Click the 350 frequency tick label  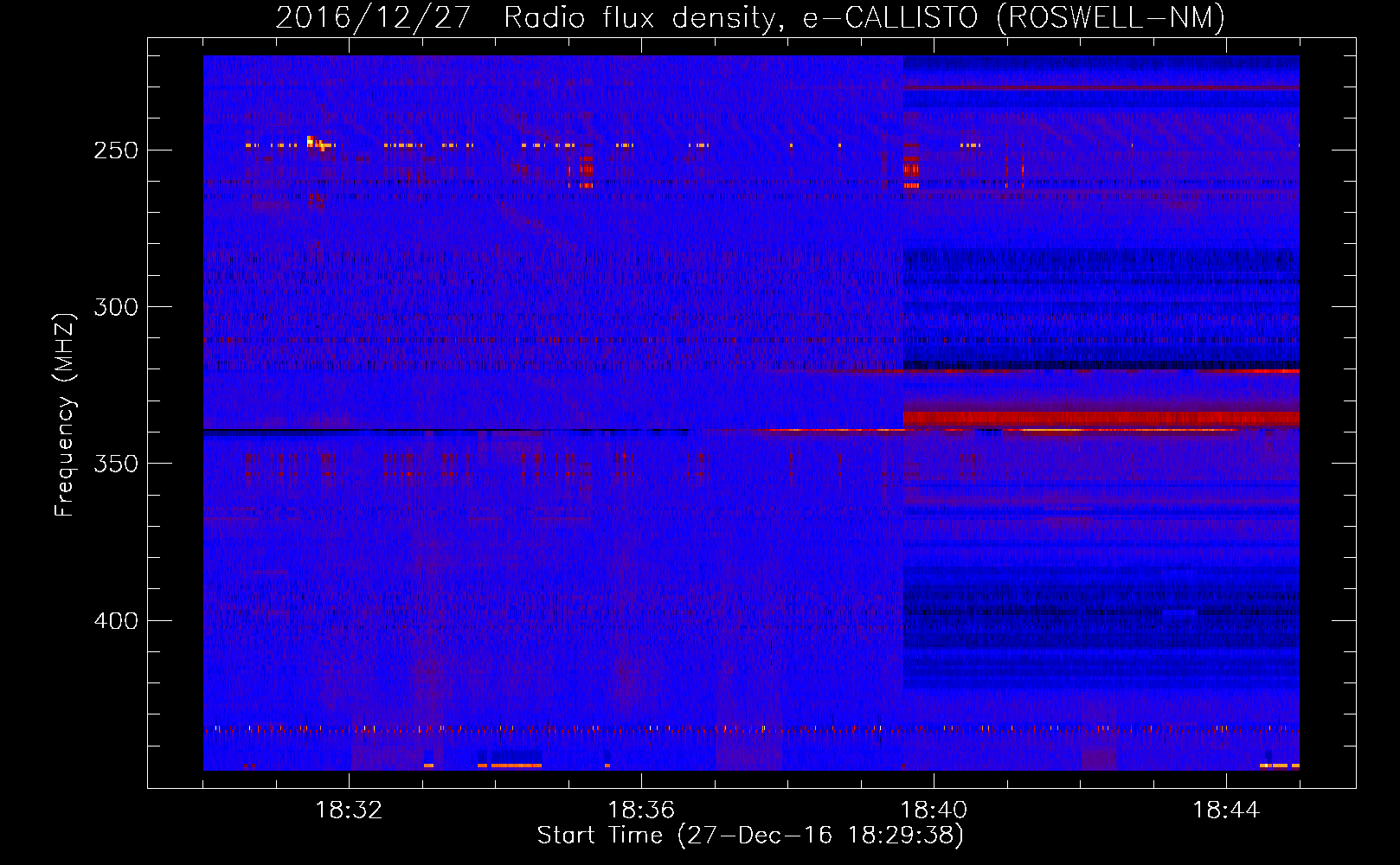point(116,464)
